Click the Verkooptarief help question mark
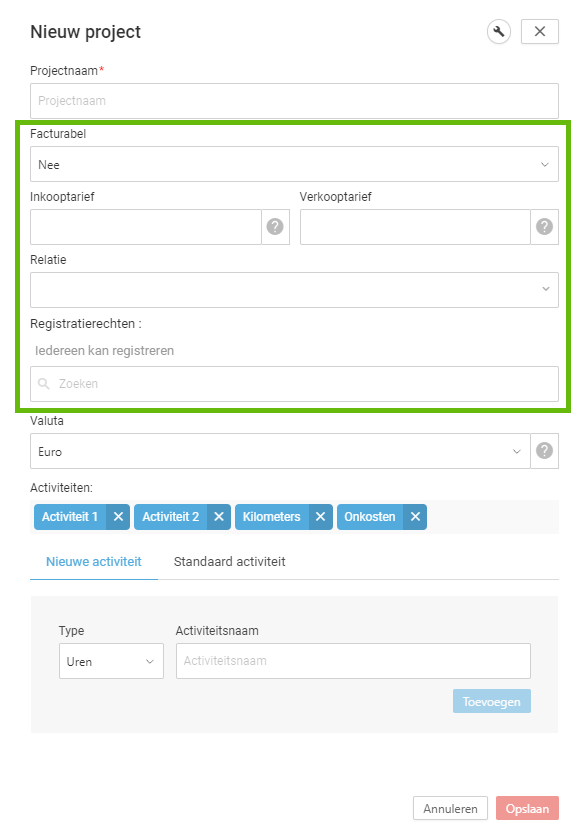This screenshot has width=587, height=834. (x=544, y=227)
